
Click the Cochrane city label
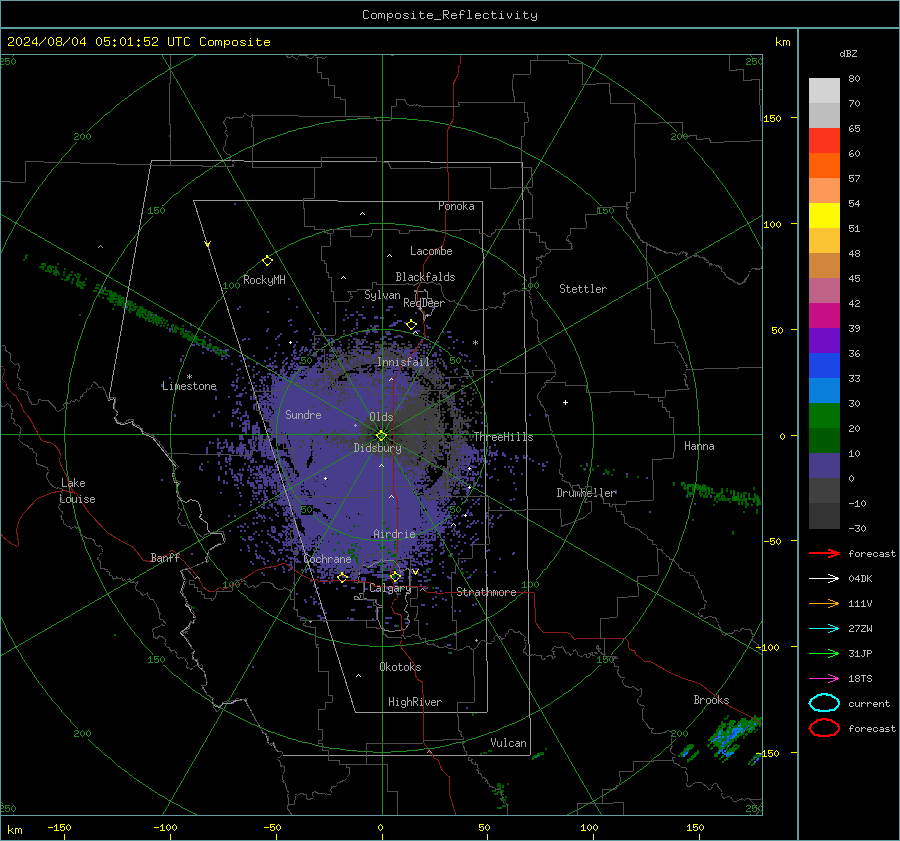[x=327, y=559]
